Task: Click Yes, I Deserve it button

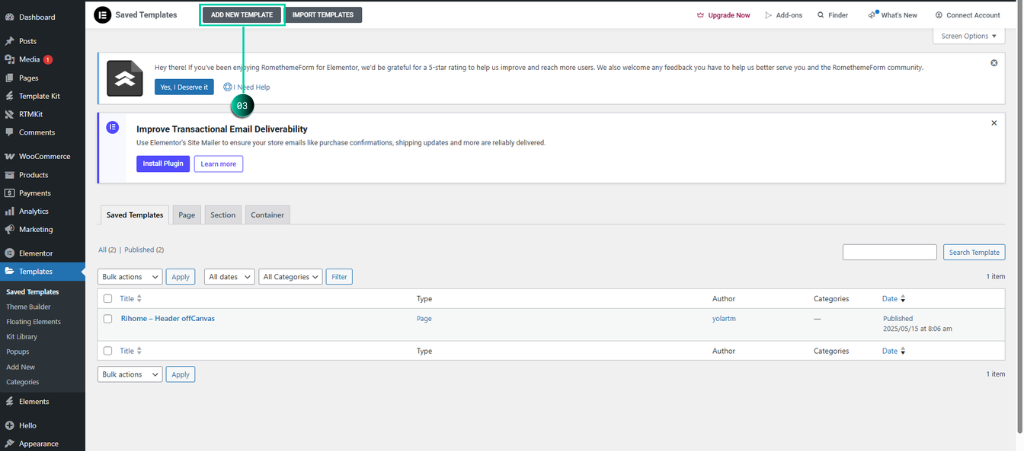Action: click(184, 87)
